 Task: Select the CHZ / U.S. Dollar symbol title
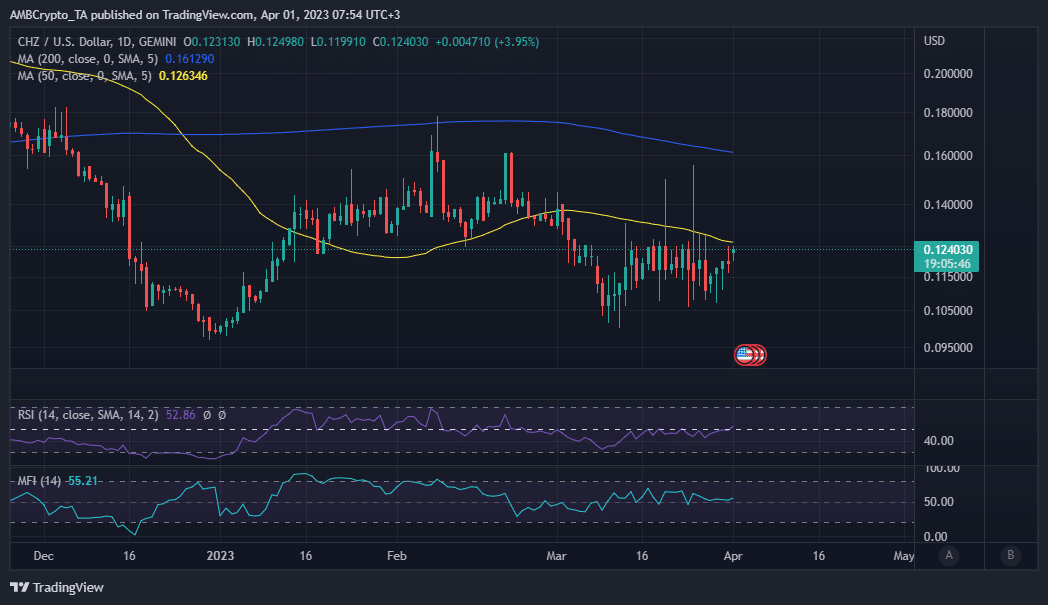pyautogui.click(x=59, y=41)
